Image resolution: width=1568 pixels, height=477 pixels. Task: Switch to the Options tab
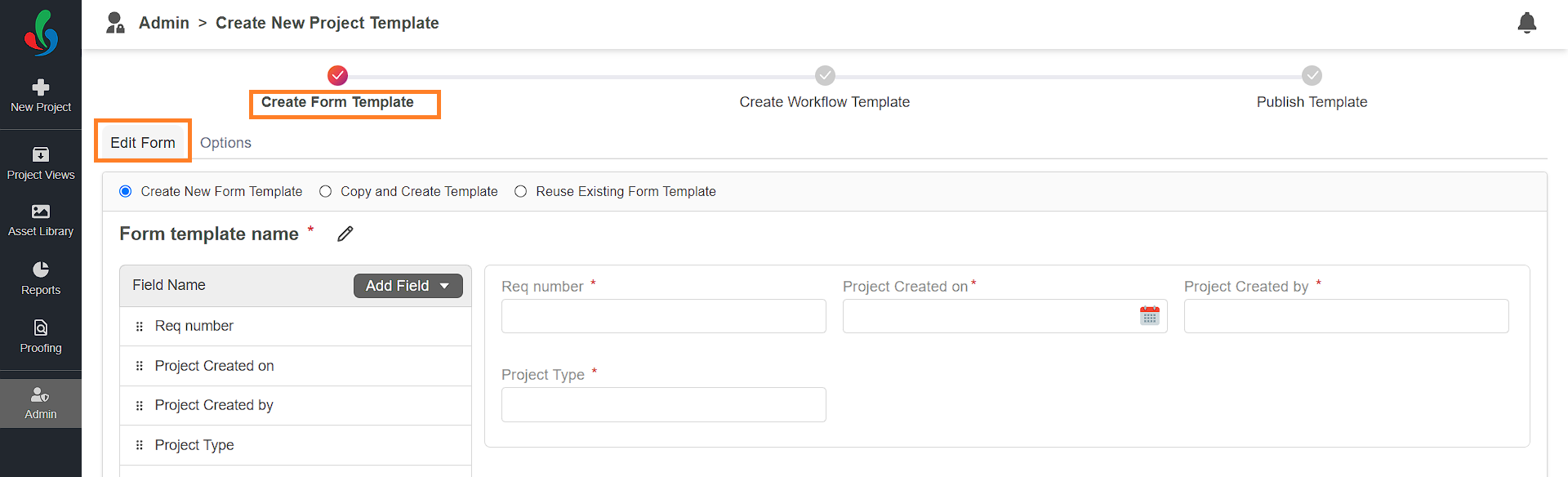click(225, 143)
